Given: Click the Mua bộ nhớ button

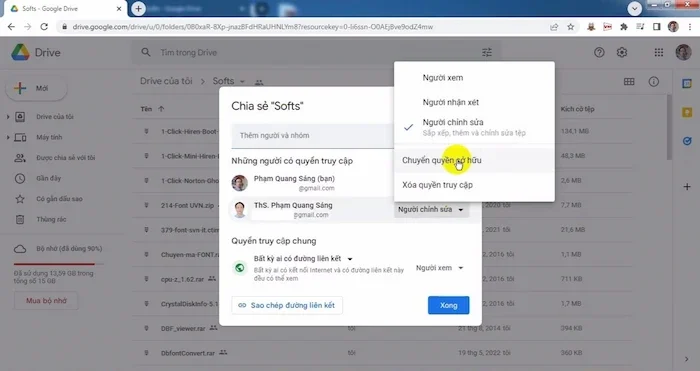Looking at the screenshot, I should 46,300.
